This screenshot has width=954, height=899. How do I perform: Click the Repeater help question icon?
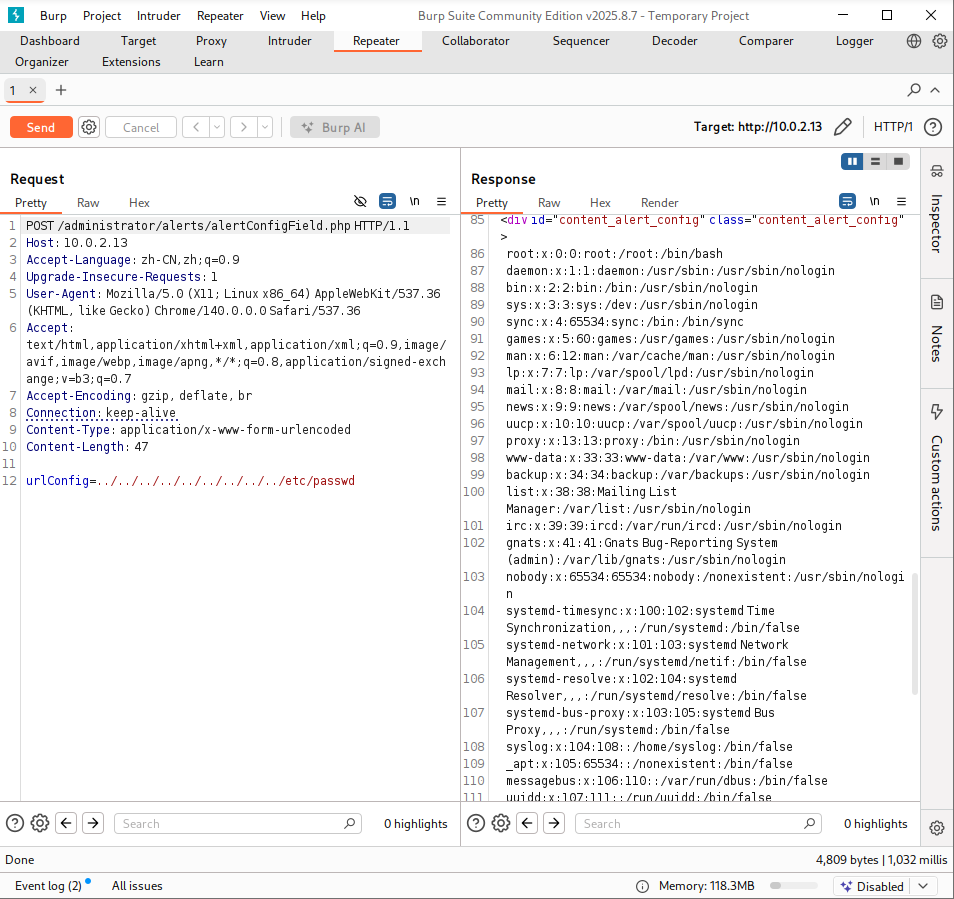(x=932, y=127)
